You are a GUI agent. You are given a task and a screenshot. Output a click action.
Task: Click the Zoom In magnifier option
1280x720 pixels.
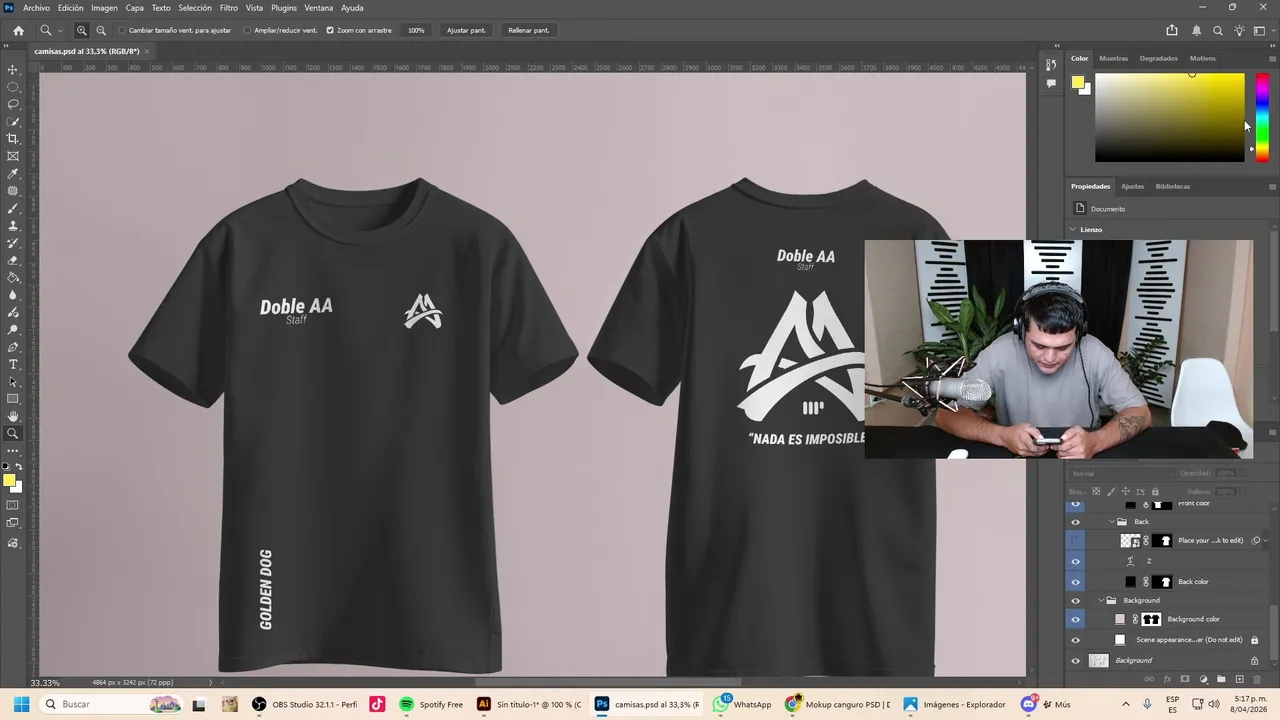pyautogui.click(x=82, y=30)
